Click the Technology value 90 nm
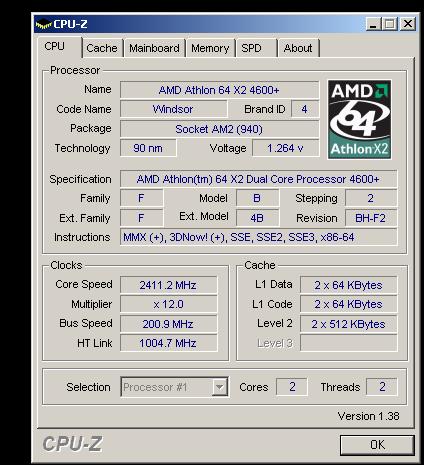 tap(148, 148)
